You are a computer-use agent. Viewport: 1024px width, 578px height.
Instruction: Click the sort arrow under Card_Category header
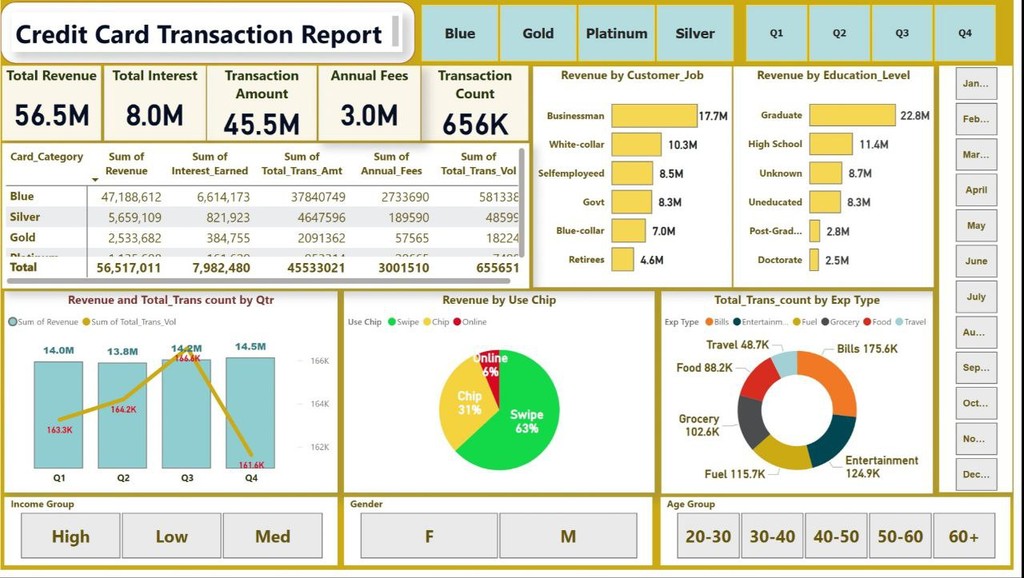click(x=95, y=180)
